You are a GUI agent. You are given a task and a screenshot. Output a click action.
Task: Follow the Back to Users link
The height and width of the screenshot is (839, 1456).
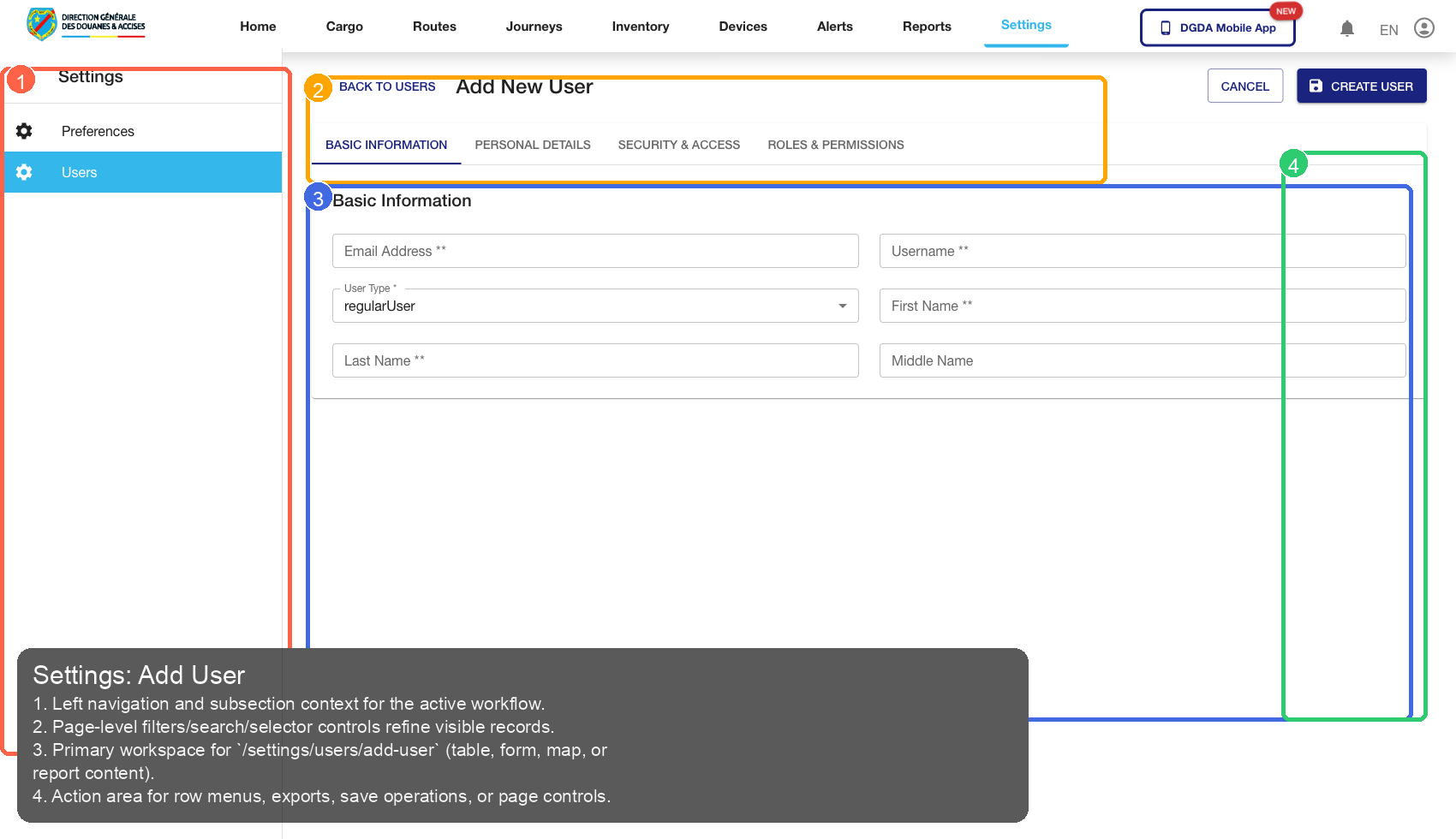(386, 86)
